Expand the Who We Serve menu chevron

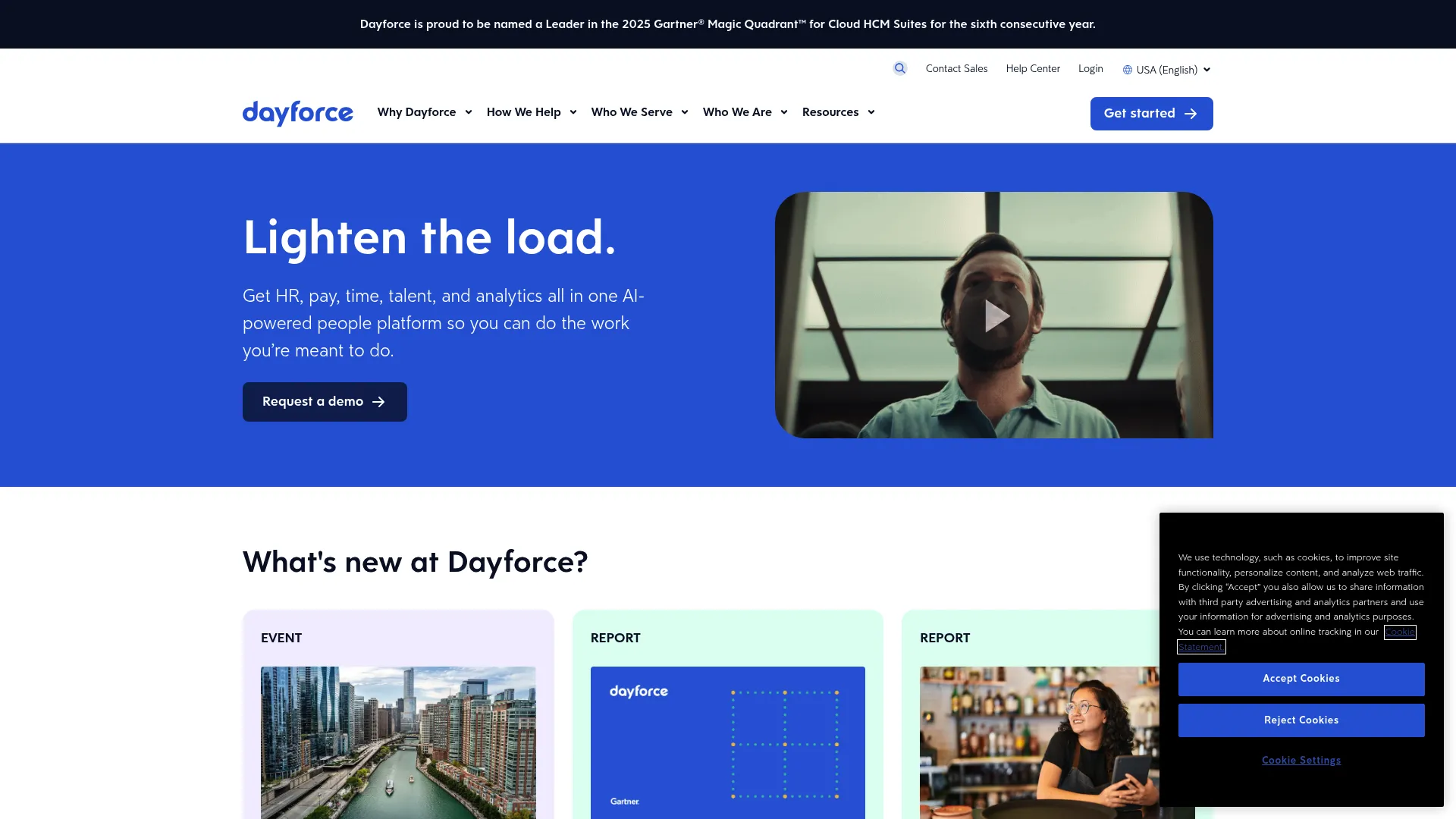coord(685,112)
